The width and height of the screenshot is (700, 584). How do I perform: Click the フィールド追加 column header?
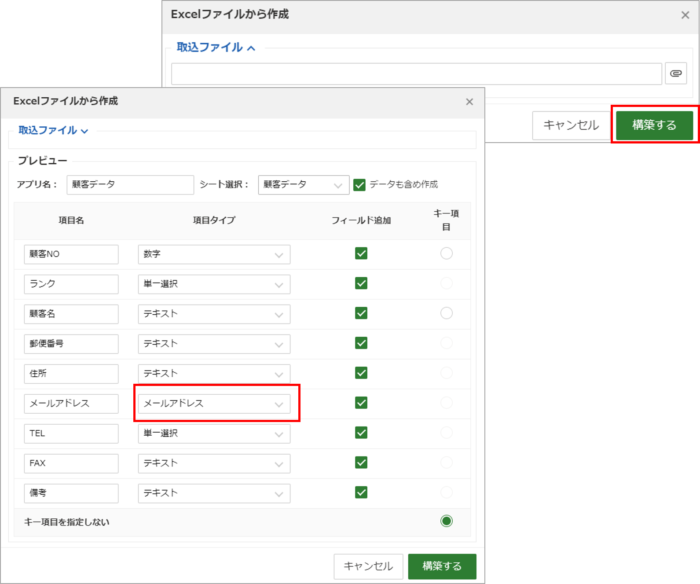click(x=361, y=220)
